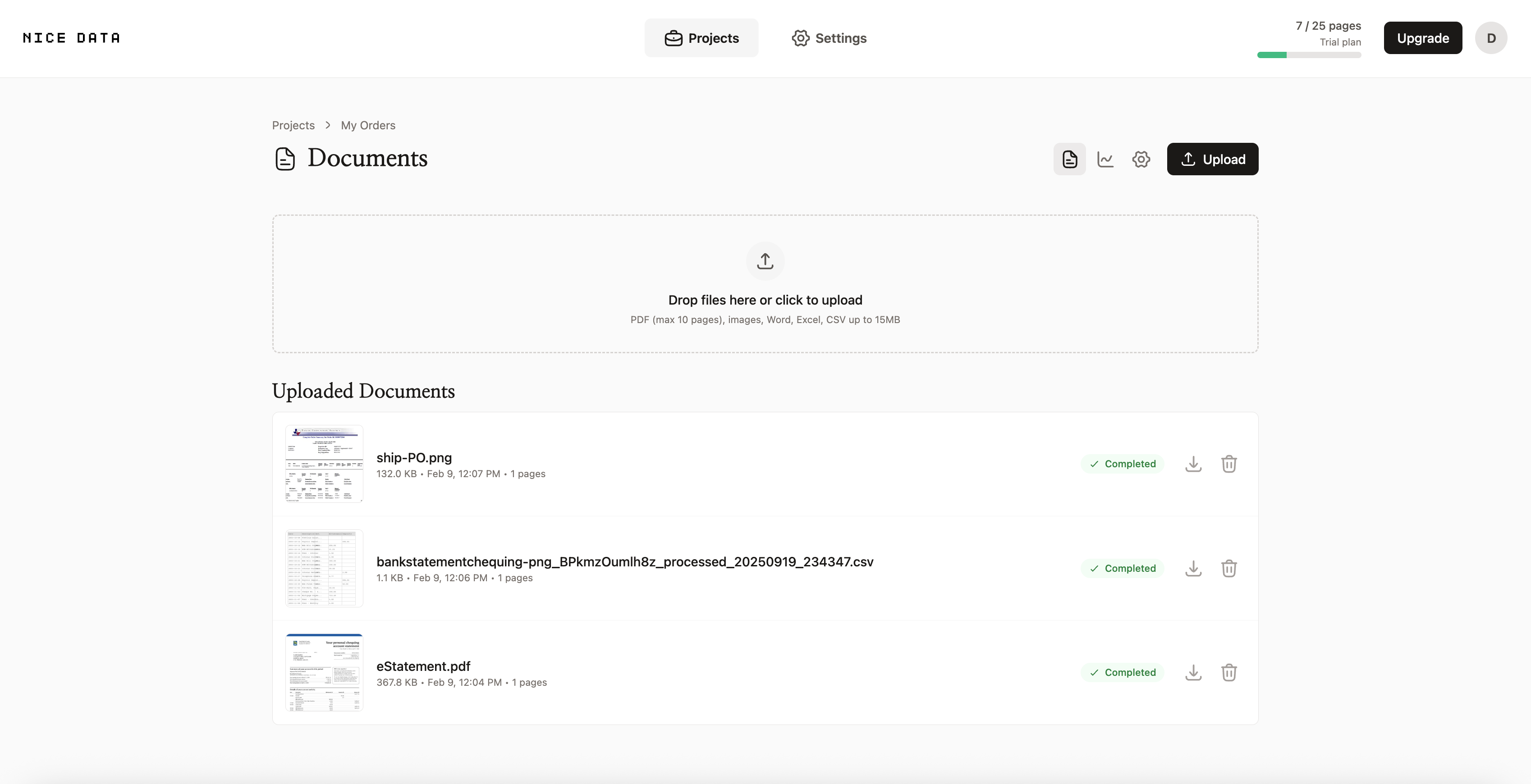The height and width of the screenshot is (784, 1531).
Task: Open the eStatement.pdf thumbnail preview
Action: pyautogui.click(x=324, y=672)
